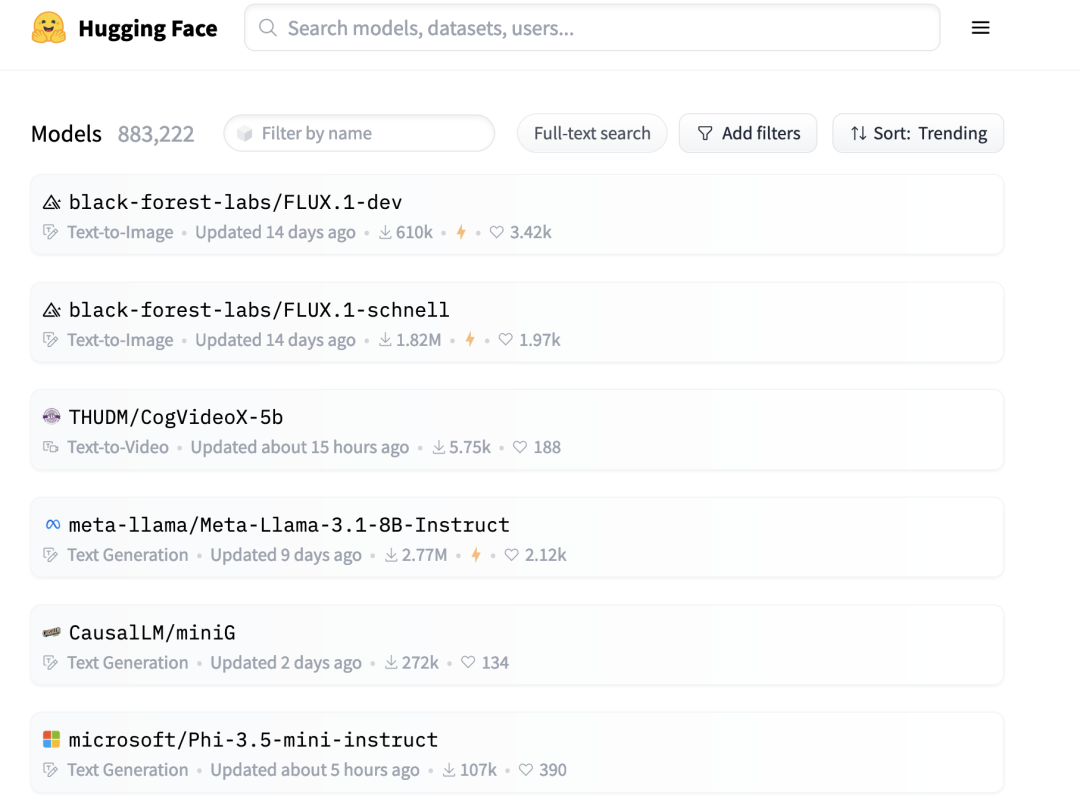Click the heart icon on CogVideoX-5b

click(x=520, y=448)
